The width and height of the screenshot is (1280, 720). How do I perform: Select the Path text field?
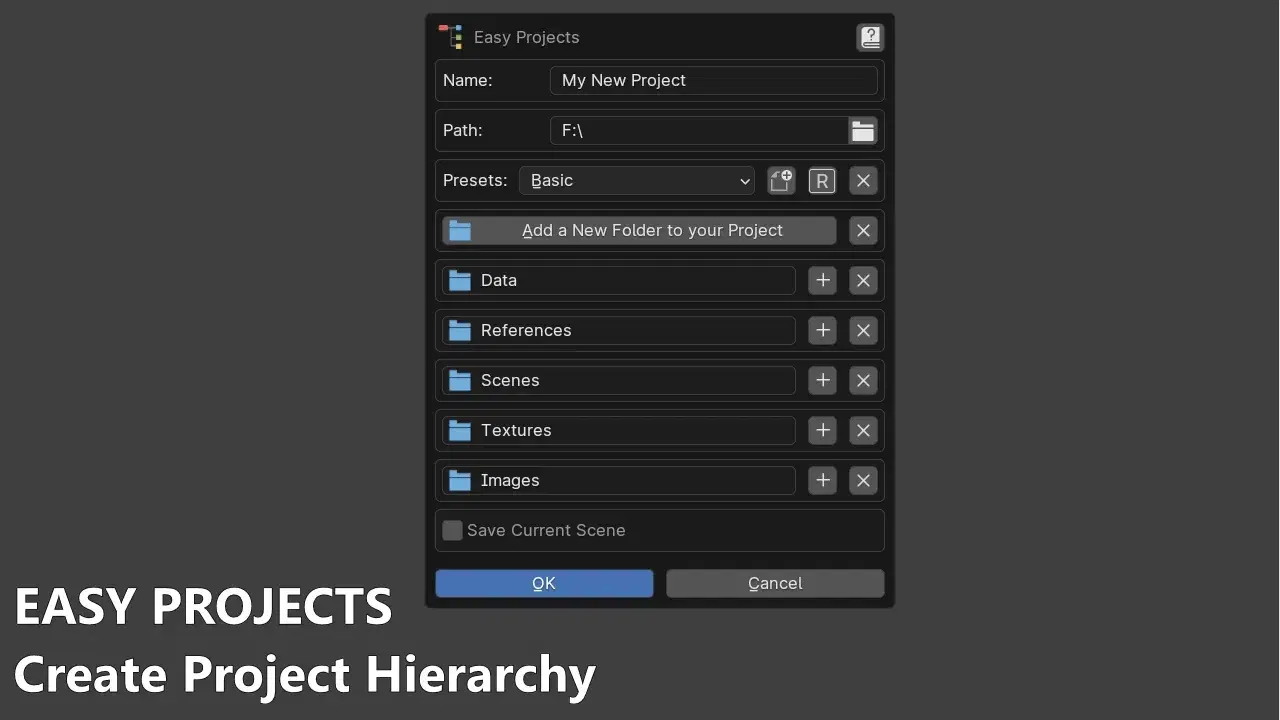698,130
